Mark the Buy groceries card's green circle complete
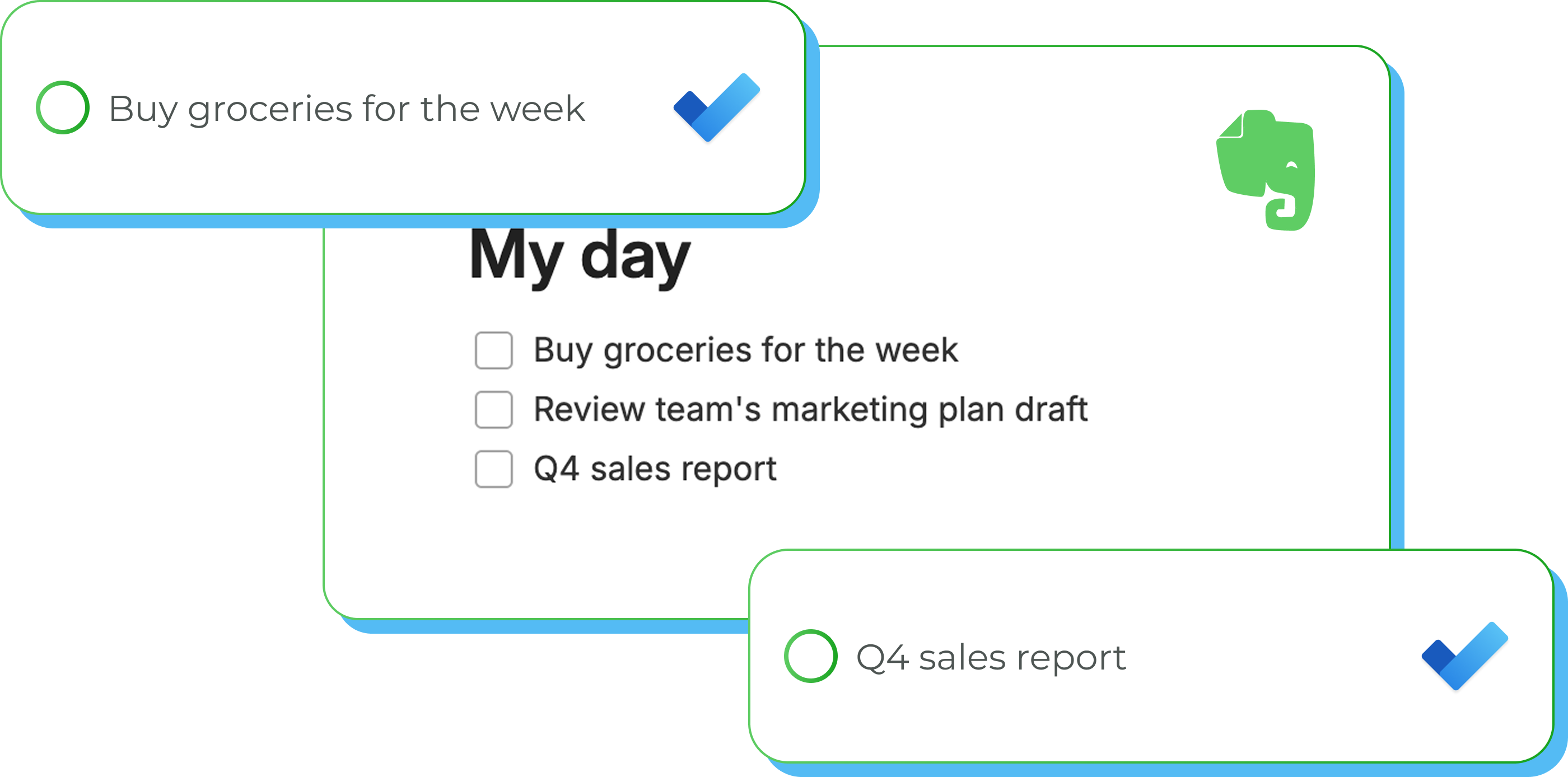 pos(63,107)
